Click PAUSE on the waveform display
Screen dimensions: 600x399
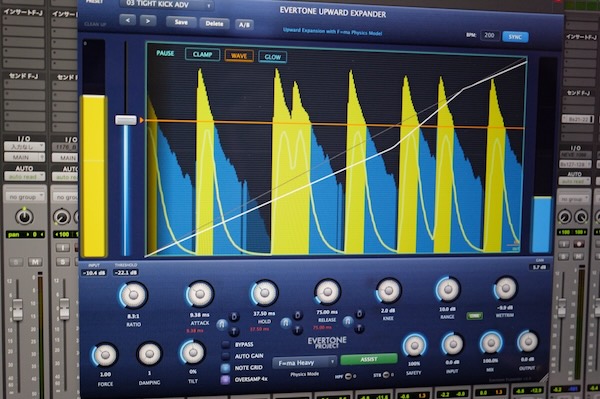(165, 53)
